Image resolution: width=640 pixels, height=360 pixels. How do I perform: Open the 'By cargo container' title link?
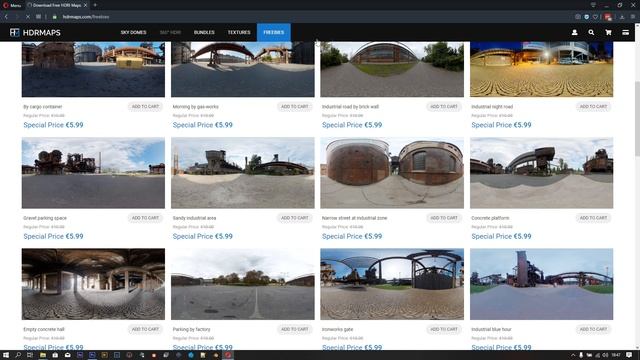42,107
